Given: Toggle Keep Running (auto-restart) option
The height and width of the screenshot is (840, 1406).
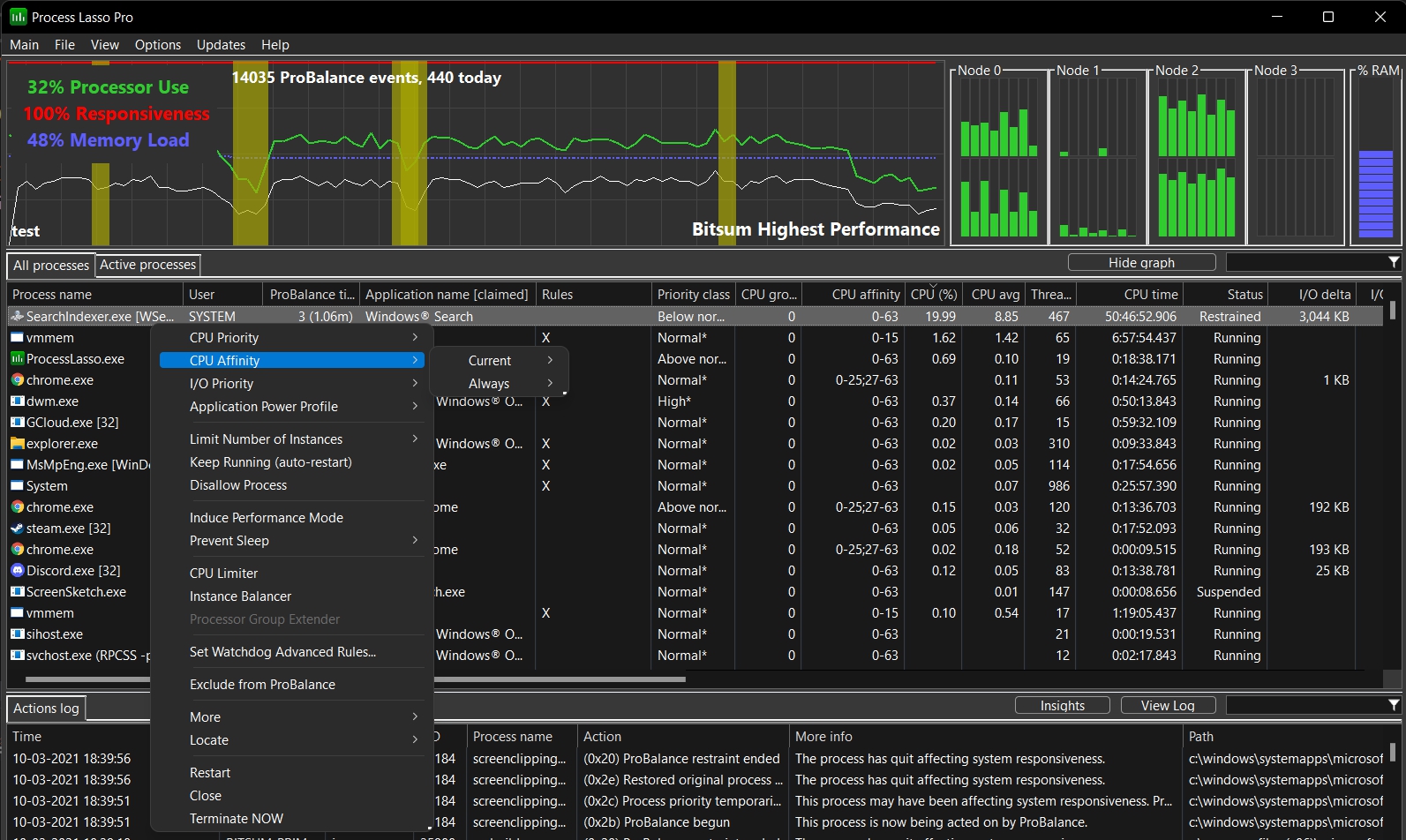Looking at the screenshot, I should coord(292,461).
